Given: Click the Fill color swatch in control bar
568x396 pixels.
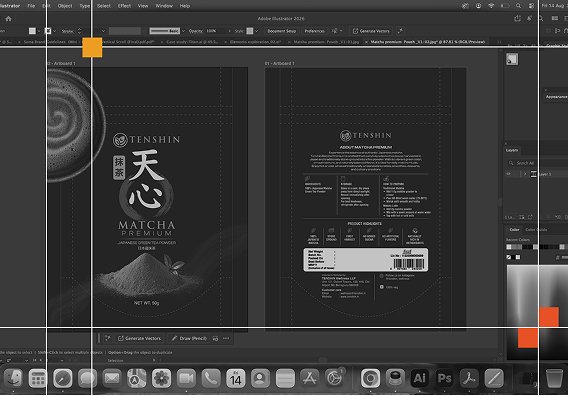Looking at the screenshot, I should click(32, 31).
